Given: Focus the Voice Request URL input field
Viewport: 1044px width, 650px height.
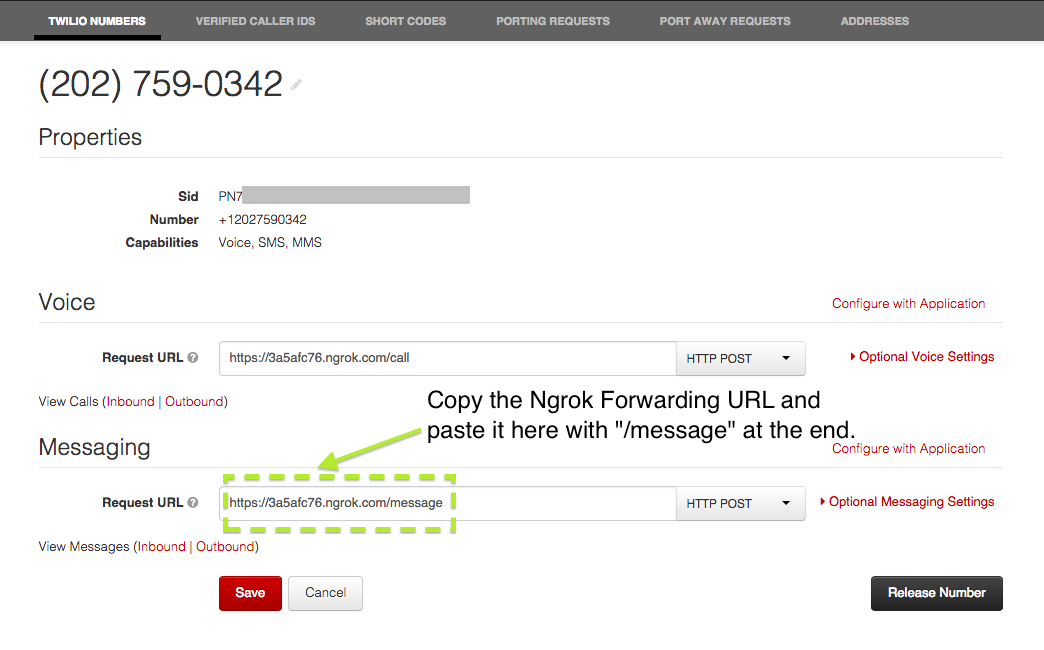Looking at the screenshot, I should pyautogui.click(x=448, y=358).
